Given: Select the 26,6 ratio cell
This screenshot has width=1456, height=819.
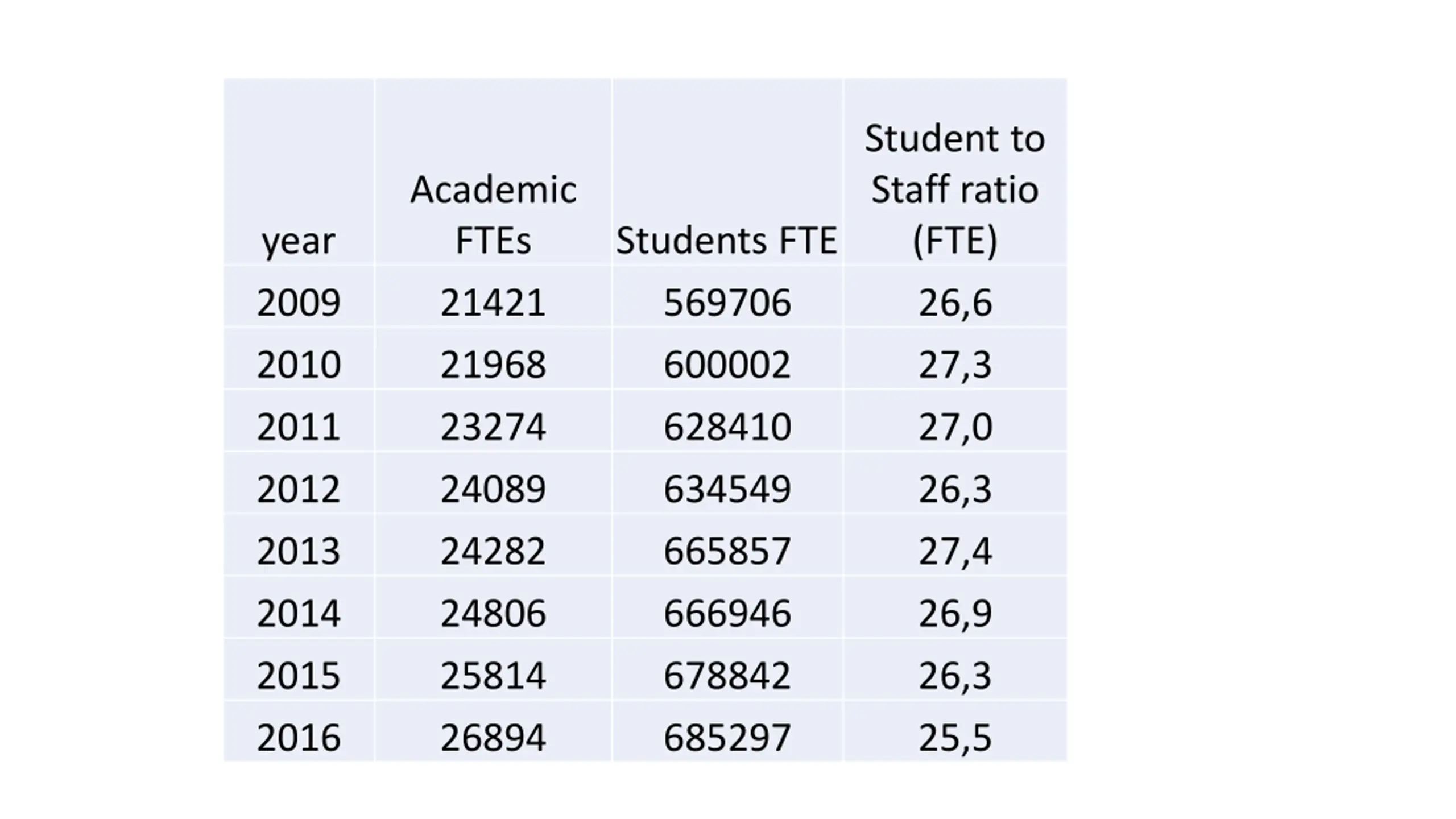Looking at the screenshot, I should tap(955, 303).
